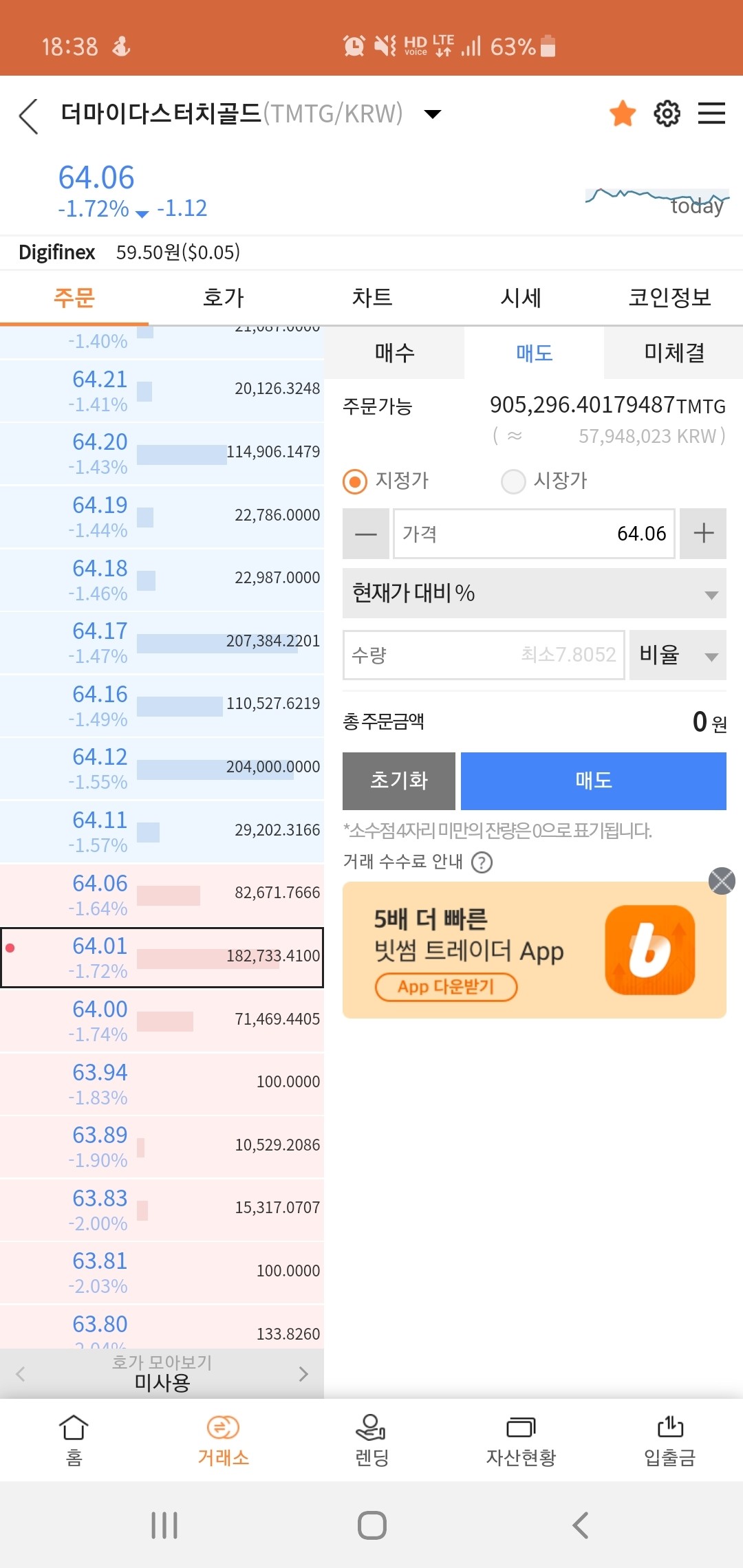Open 거래소 exchange in bottom navigation
The height and width of the screenshot is (1568, 743).
[x=223, y=1440]
